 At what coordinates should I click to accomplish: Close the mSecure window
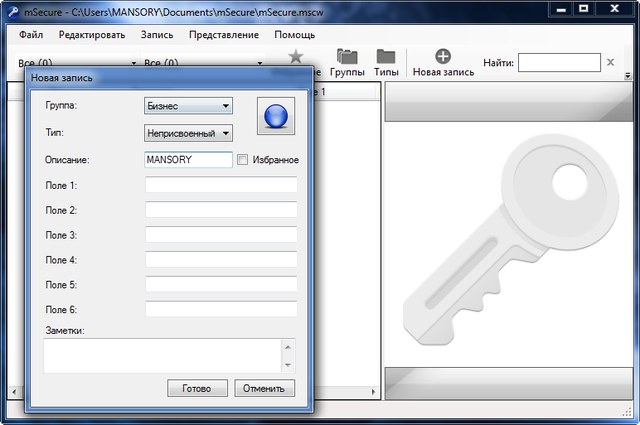(x=614, y=9)
